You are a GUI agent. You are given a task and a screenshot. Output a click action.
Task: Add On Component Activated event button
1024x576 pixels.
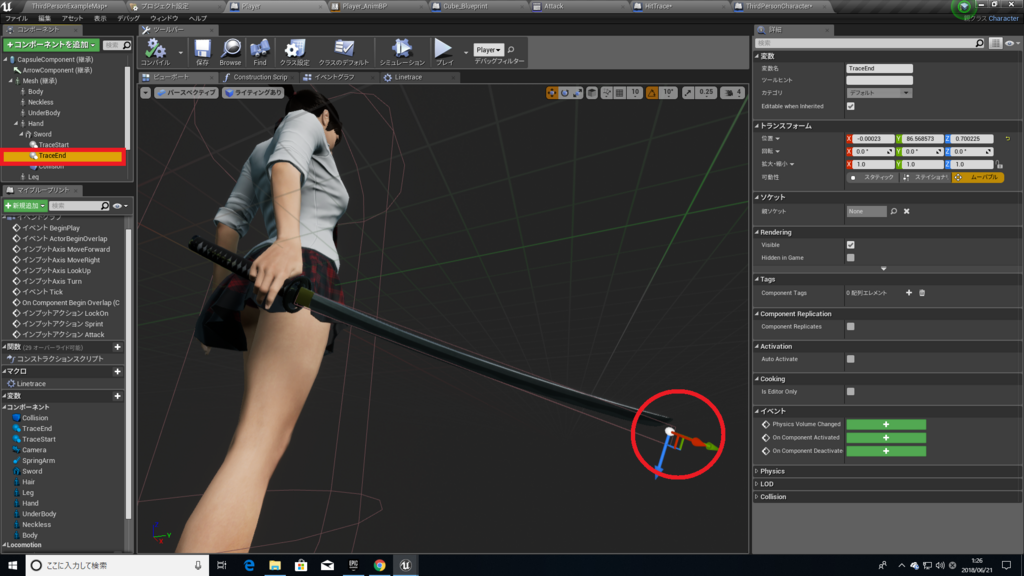(x=886, y=438)
